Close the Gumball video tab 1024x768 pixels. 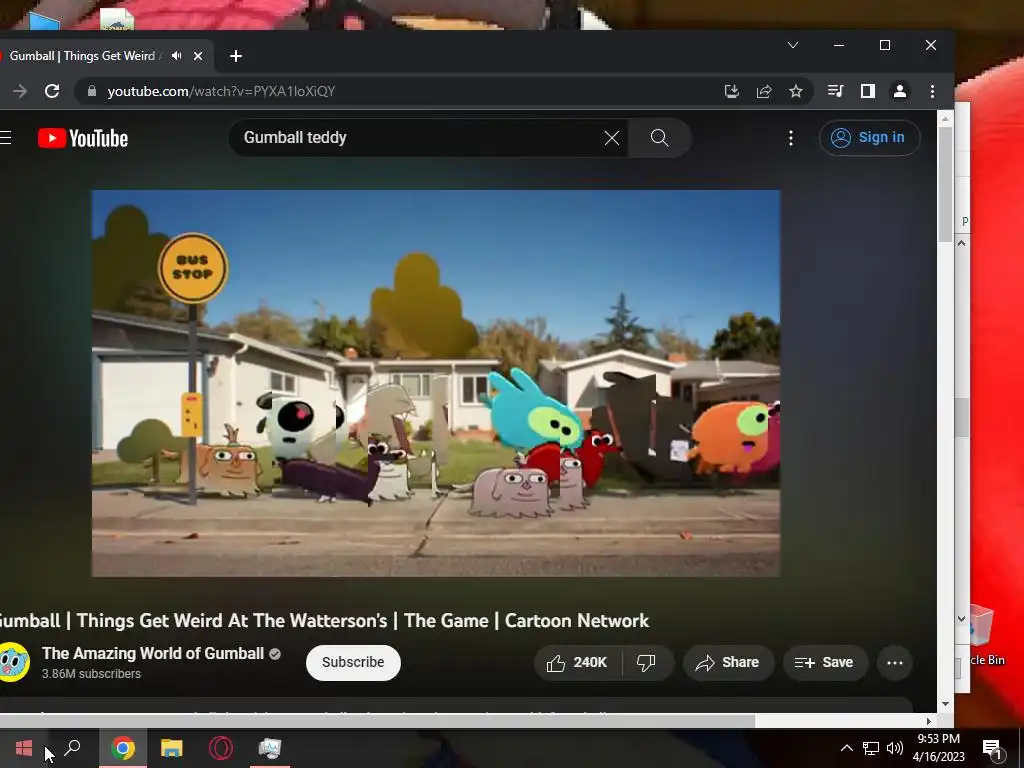coord(198,56)
